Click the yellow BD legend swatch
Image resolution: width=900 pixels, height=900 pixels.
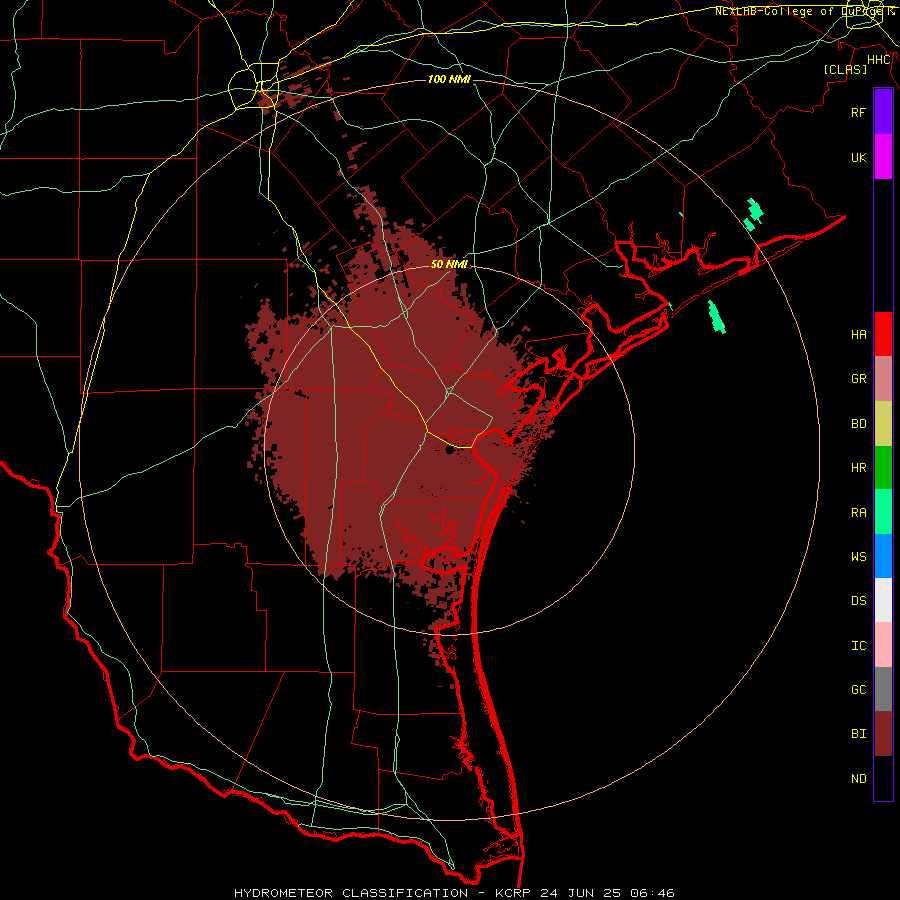(x=883, y=424)
